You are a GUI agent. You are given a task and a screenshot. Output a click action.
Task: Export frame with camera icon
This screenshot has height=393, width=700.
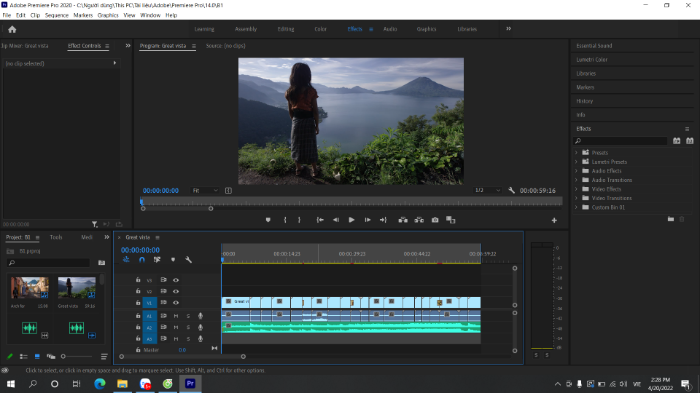pyautogui.click(x=435, y=220)
